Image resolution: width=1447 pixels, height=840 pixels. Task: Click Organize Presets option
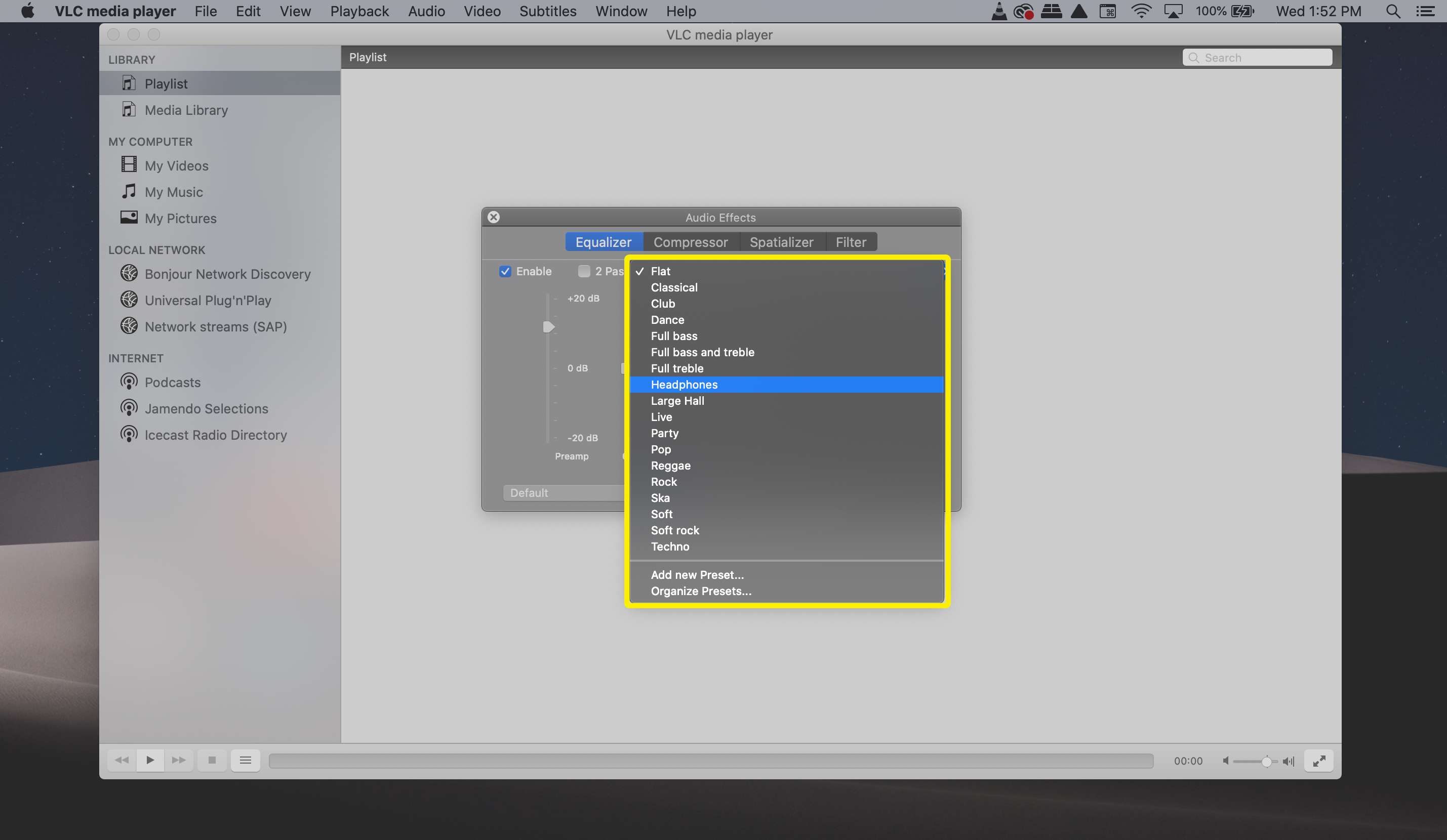coord(701,590)
